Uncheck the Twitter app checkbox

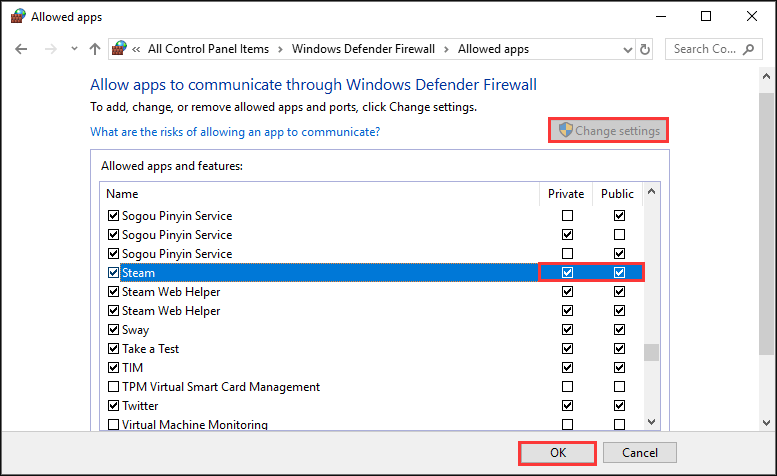(113, 406)
